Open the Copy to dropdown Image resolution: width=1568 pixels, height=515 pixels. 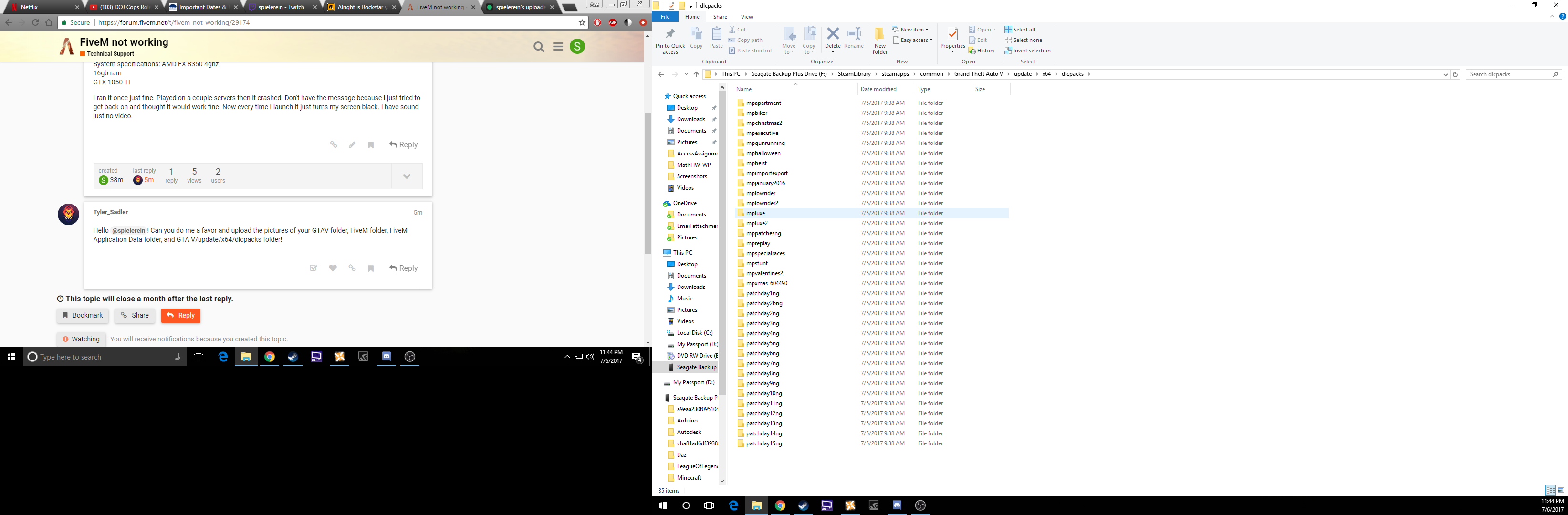809,41
